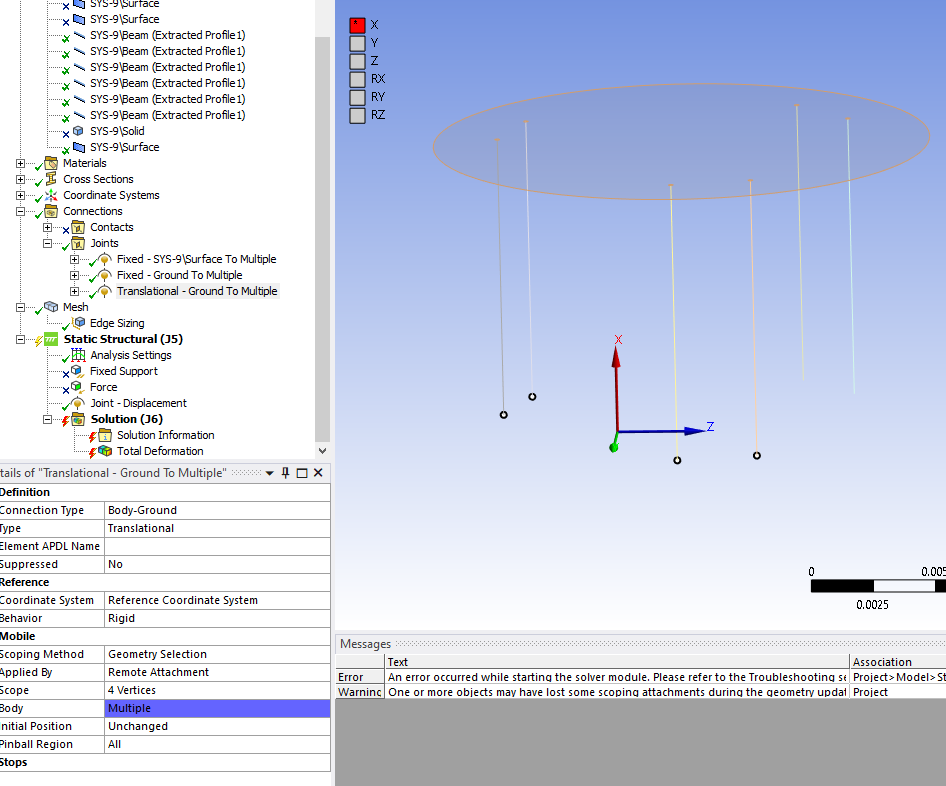
Task: Expand the Contacts tree node
Action: click(x=47, y=227)
